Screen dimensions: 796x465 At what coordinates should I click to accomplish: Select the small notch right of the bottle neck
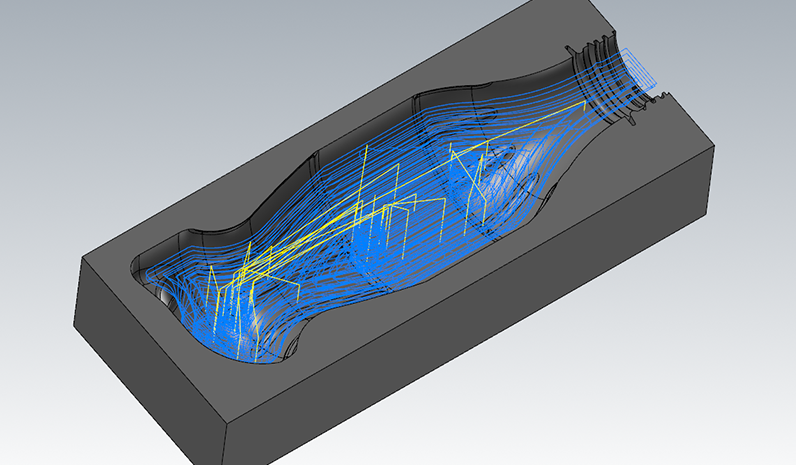pos(658,98)
